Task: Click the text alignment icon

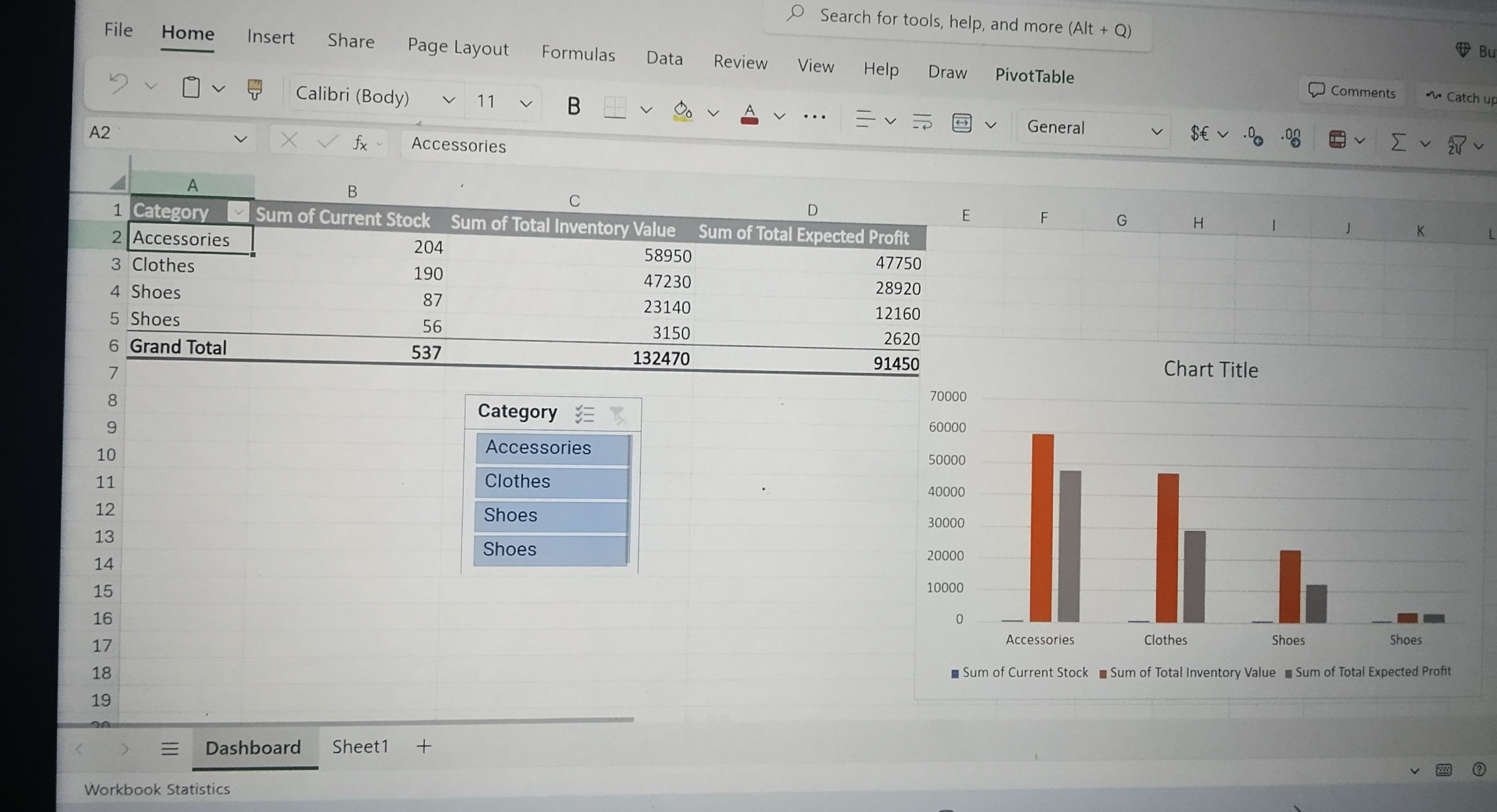Action: pyautogui.click(x=865, y=118)
